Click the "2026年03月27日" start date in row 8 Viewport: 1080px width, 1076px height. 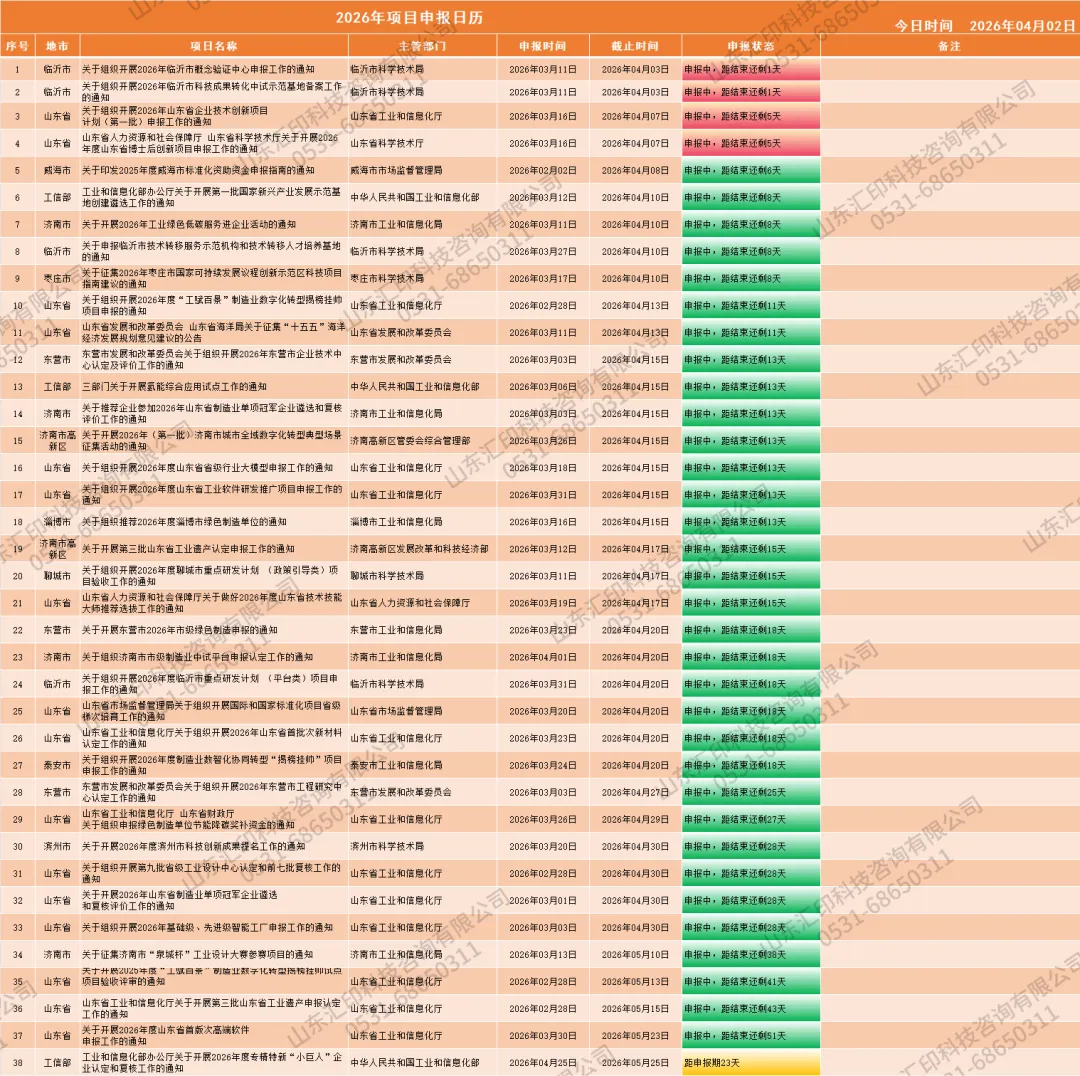point(543,251)
